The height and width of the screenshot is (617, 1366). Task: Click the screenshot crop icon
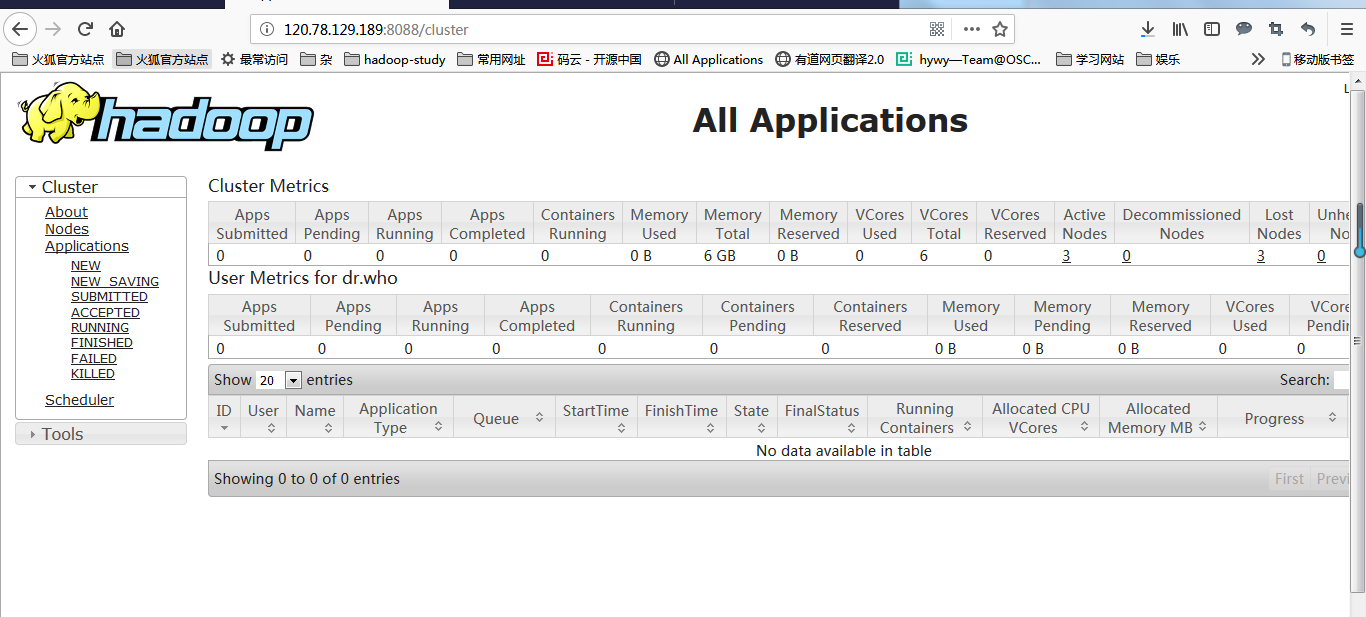[x=1275, y=29]
